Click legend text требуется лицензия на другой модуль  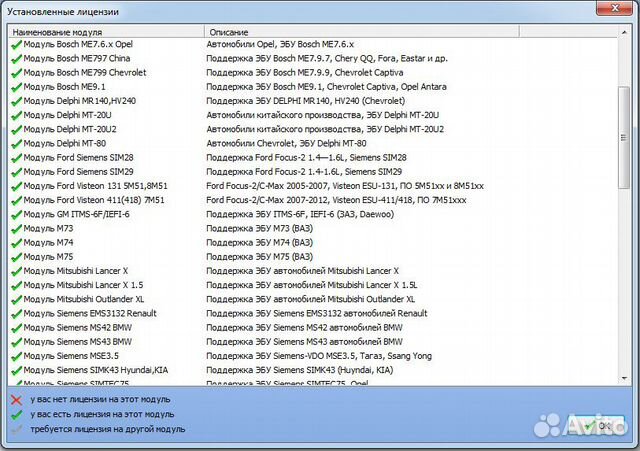coord(108,429)
